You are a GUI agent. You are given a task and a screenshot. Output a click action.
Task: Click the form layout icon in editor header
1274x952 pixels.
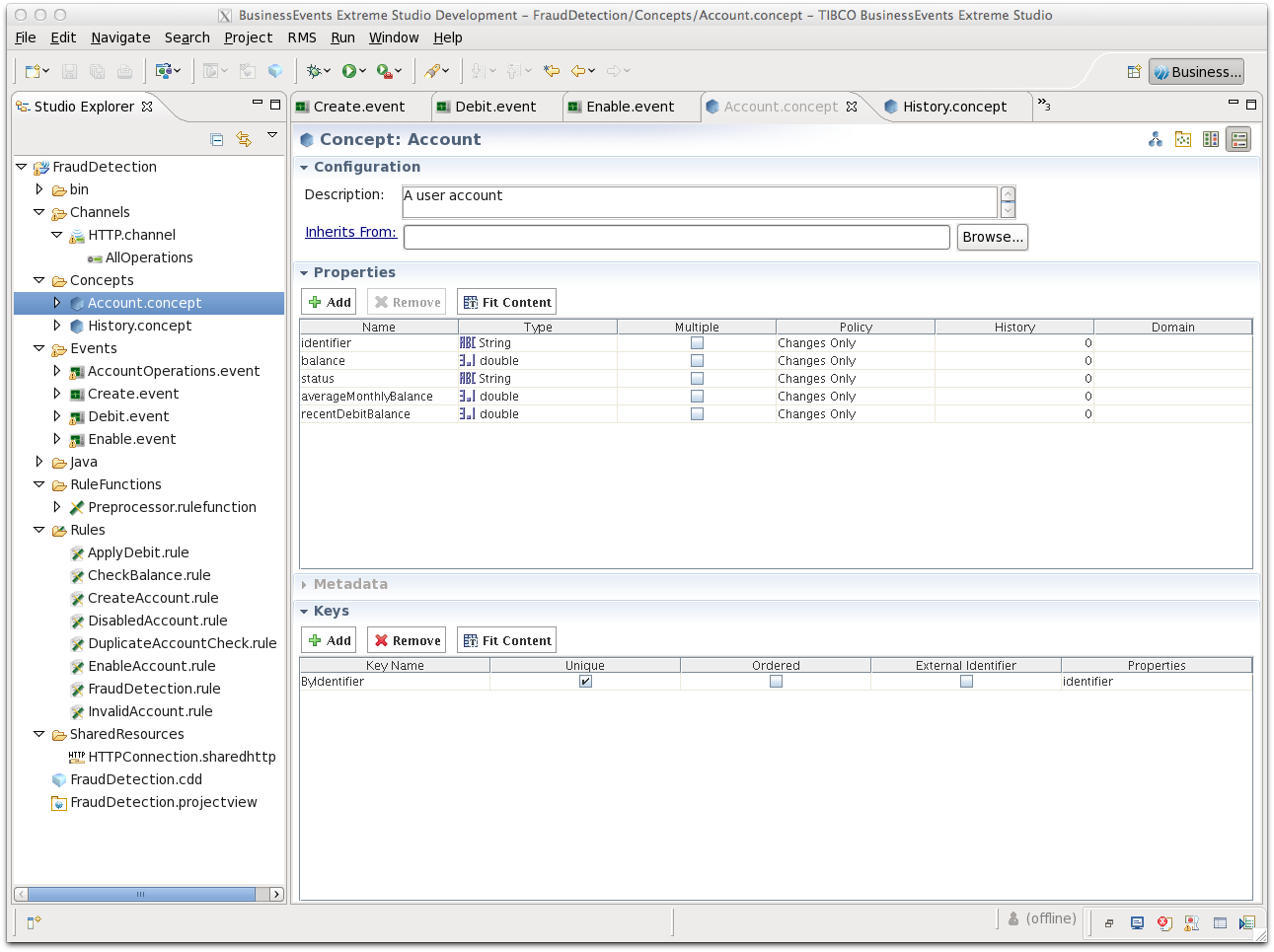point(1239,140)
